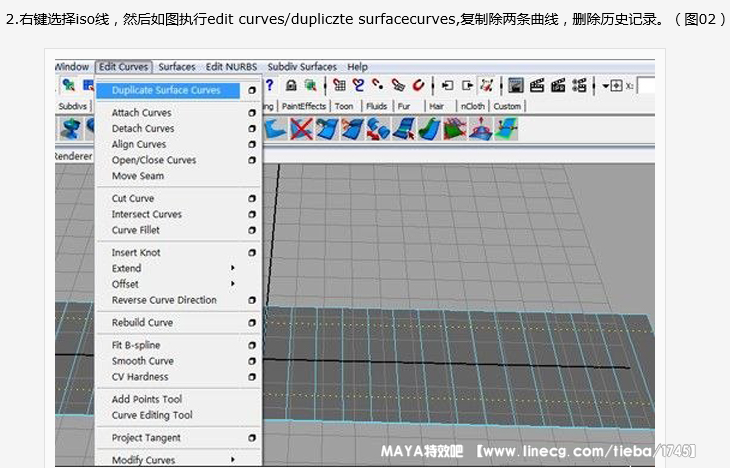This screenshot has height=468, width=730.
Task: Toggle Snap to Curves in status line
Action: click(358, 86)
